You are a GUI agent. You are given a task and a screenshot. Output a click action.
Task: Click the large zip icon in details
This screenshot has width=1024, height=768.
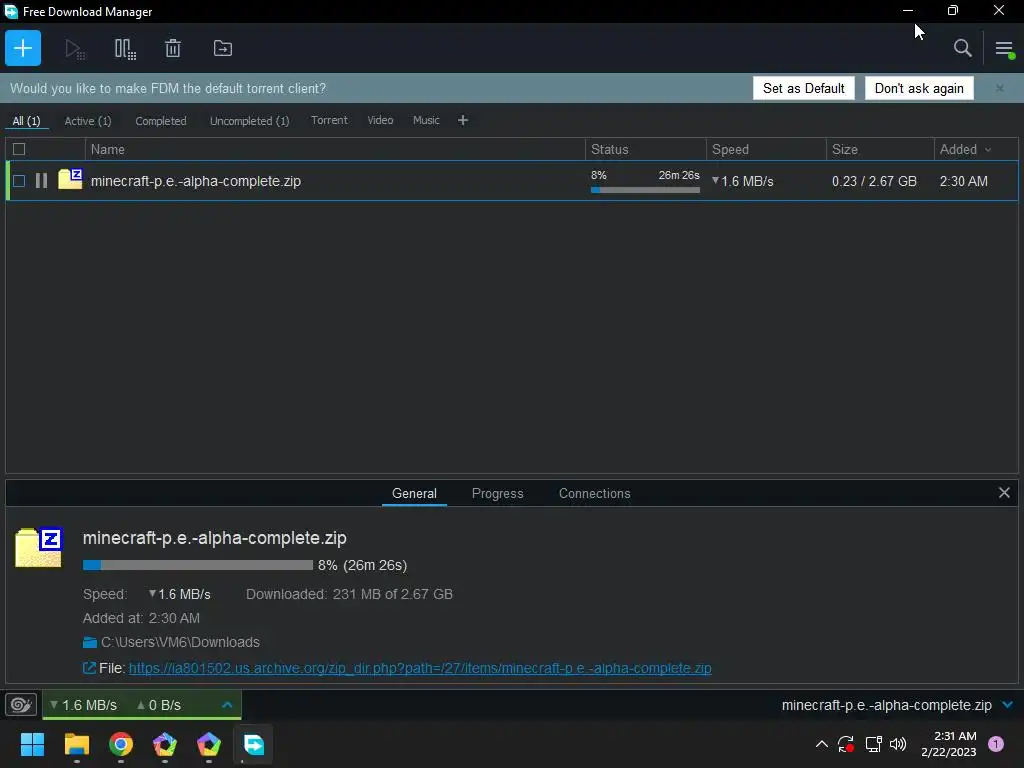(39, 547)
